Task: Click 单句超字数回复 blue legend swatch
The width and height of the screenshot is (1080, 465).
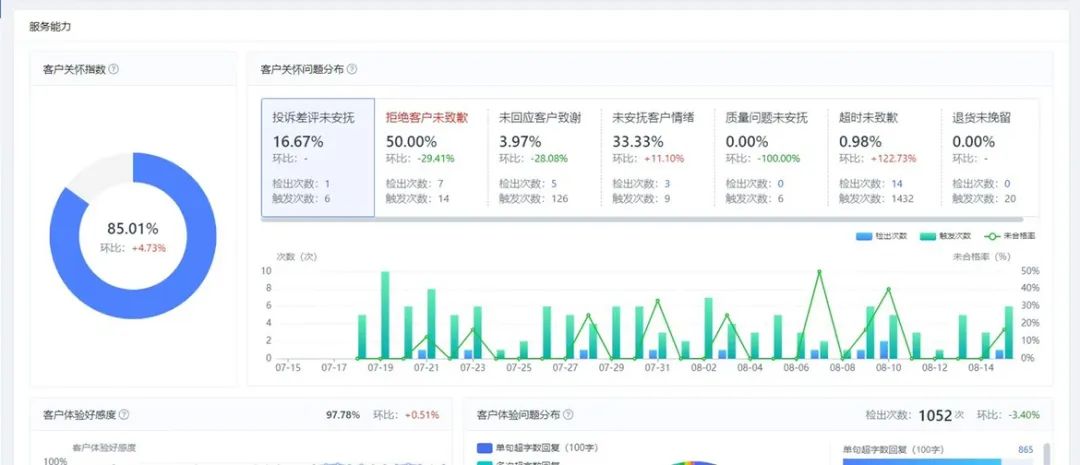Action: click(x=485, y=448)
